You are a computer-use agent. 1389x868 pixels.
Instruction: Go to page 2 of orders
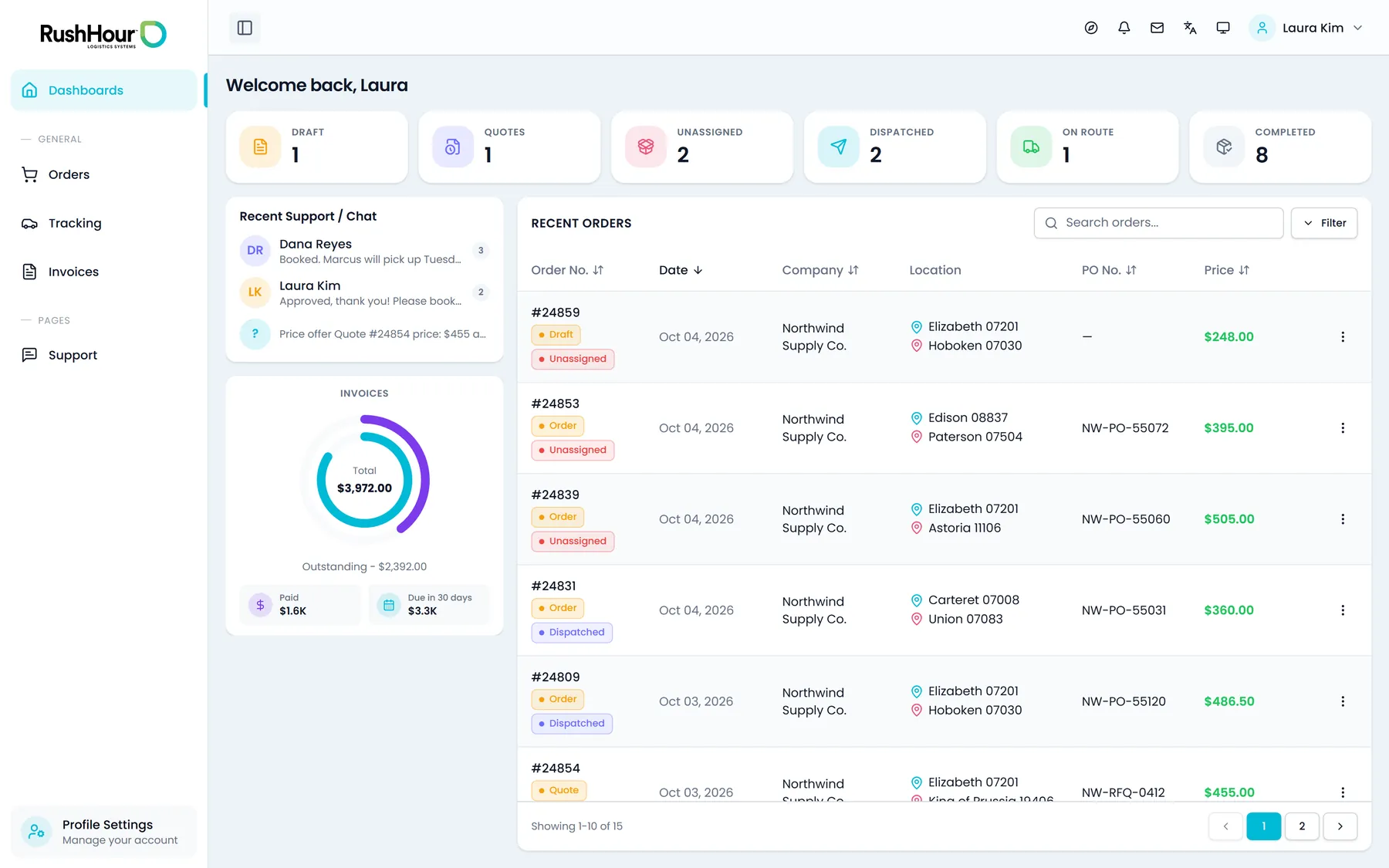click(1302, 826)
